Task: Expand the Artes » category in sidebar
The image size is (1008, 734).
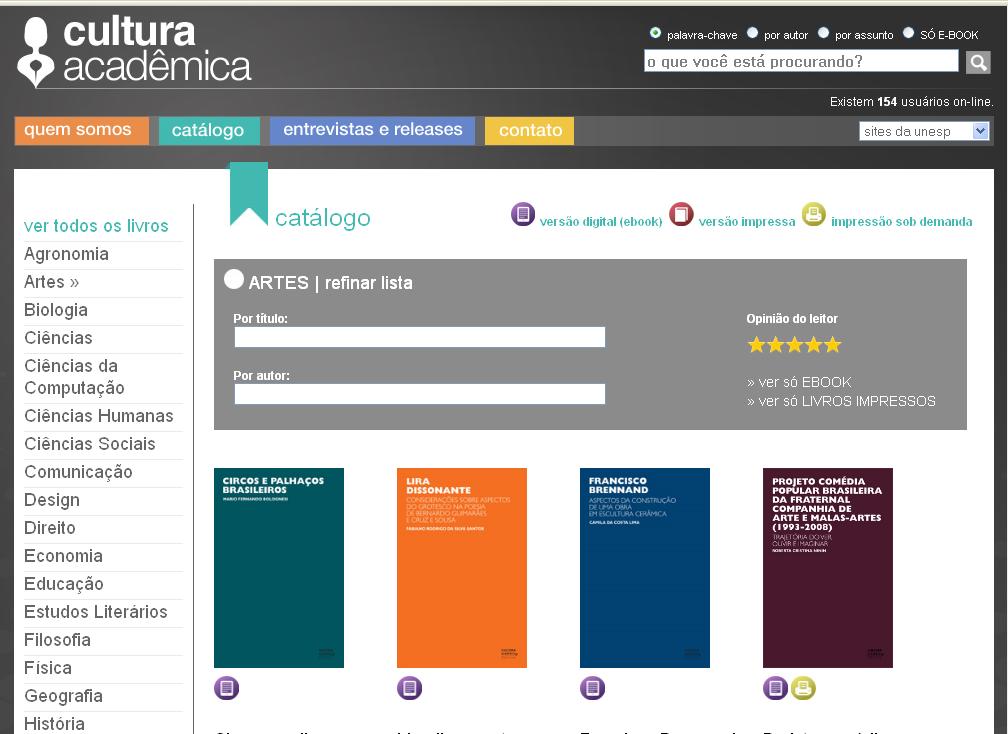Action: [x=51, y=282]
